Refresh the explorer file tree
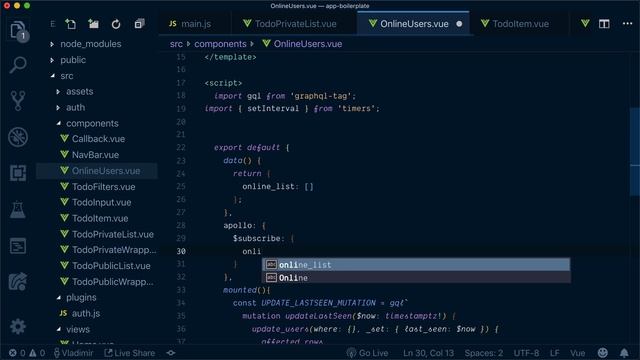640x360 pixels. point(116,24)
